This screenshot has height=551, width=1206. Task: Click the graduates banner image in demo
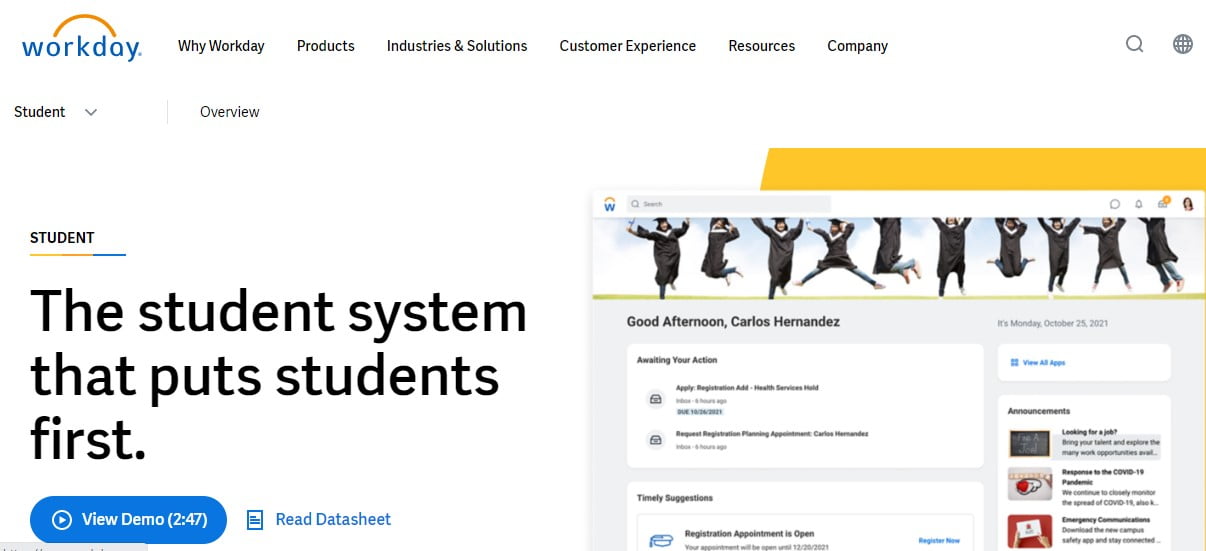[x=899, y=256]
